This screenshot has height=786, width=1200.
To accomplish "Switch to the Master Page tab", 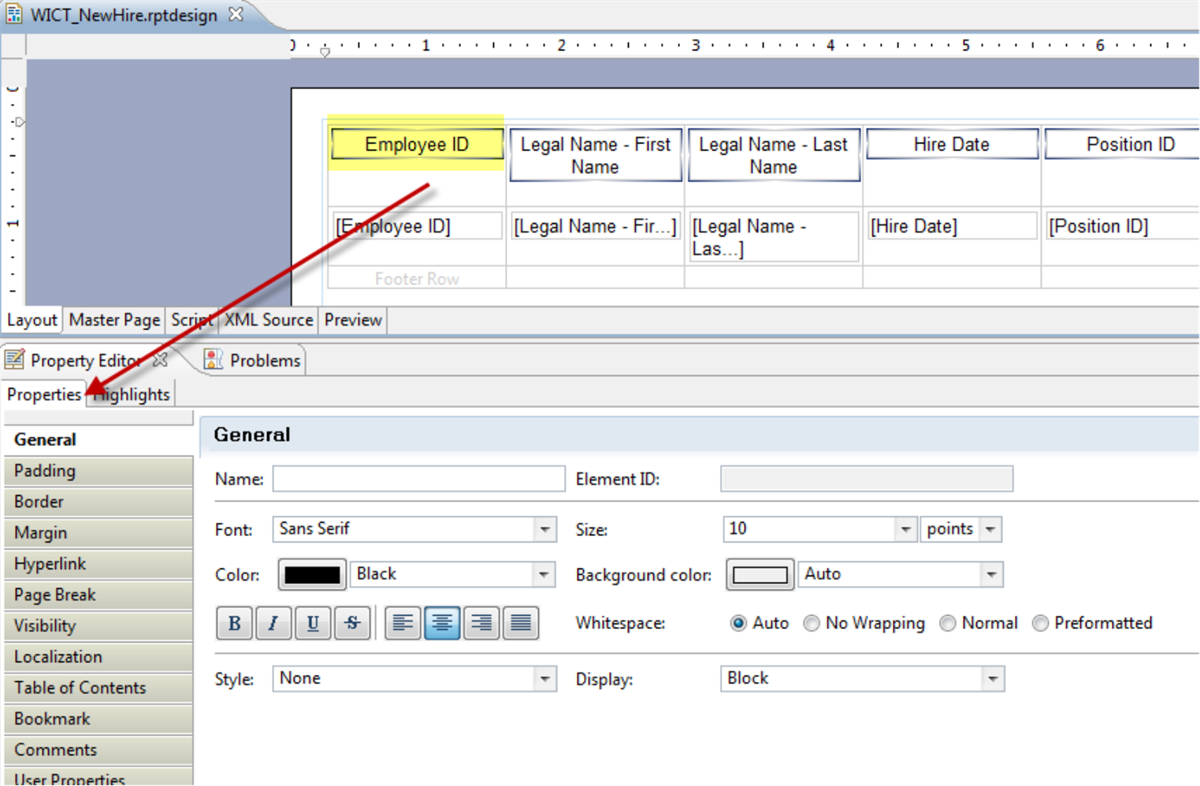I will (x=115, y=320).
